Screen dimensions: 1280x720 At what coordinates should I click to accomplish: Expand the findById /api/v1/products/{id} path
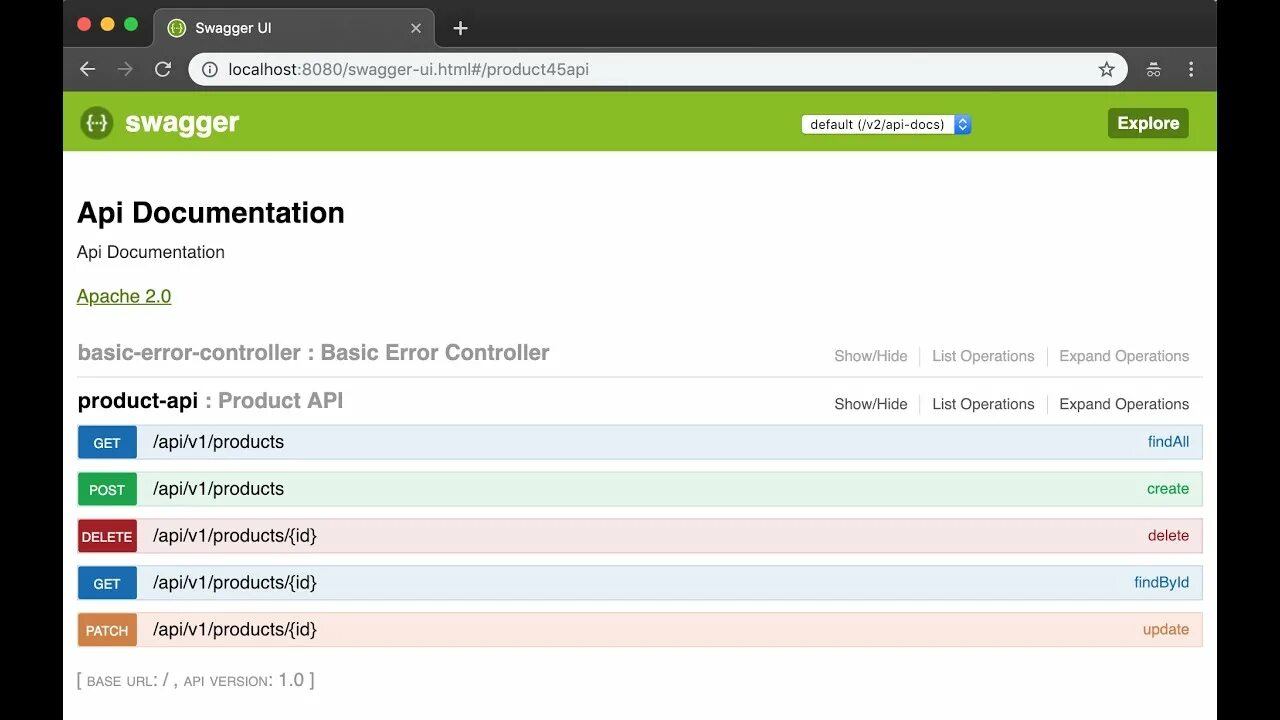click(235, 582)
